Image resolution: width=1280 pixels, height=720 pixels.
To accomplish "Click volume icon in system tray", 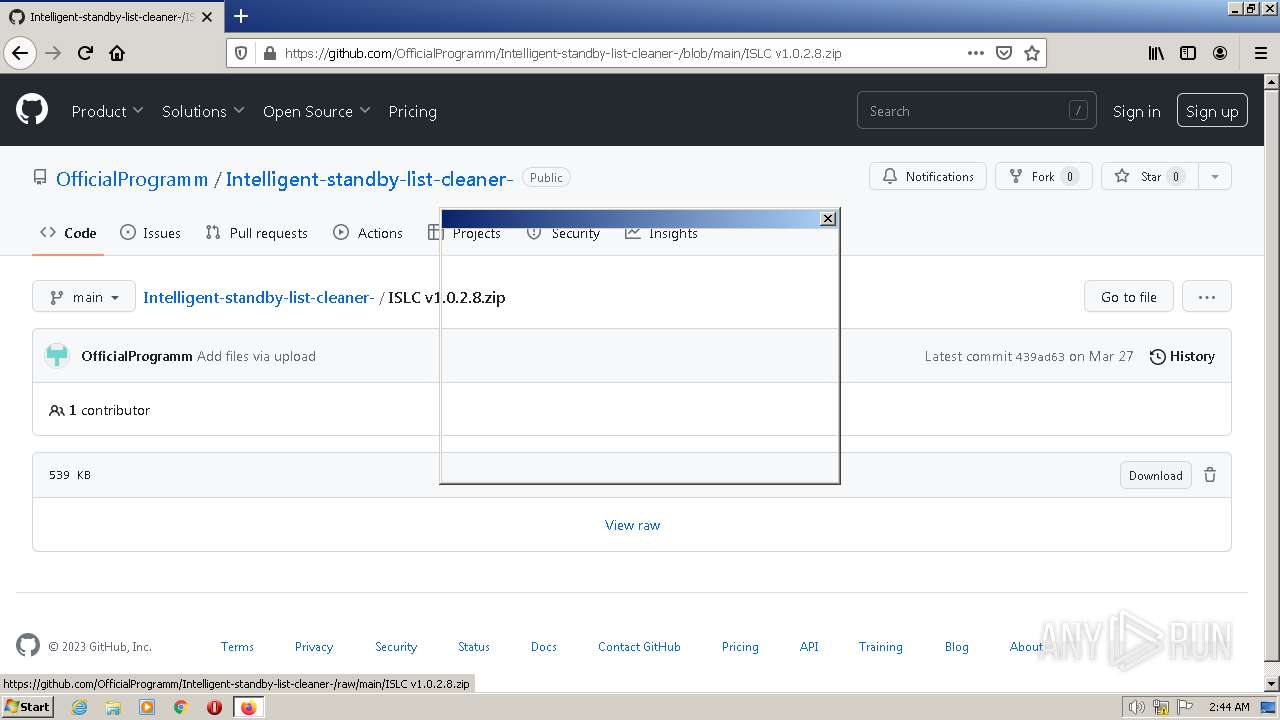I will pyautogui.click(x=1136, y=707).
